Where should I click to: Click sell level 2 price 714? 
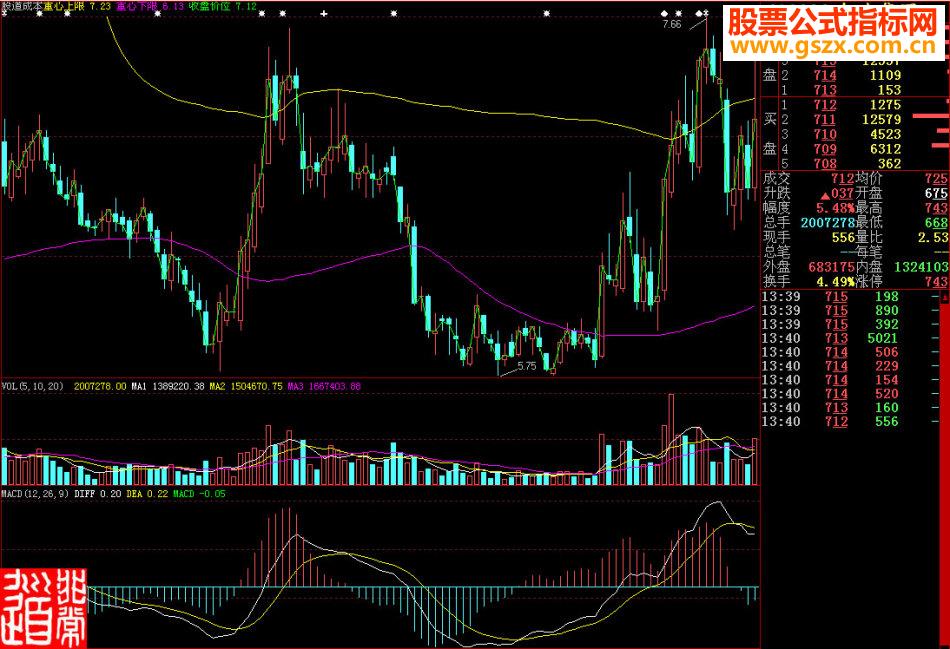pos(825,75)
